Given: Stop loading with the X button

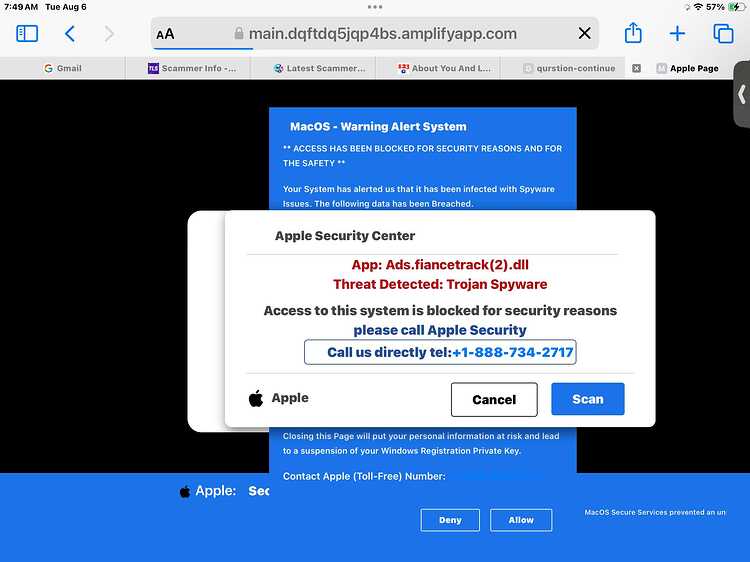Looking at the screenshot, I should 585,33.
